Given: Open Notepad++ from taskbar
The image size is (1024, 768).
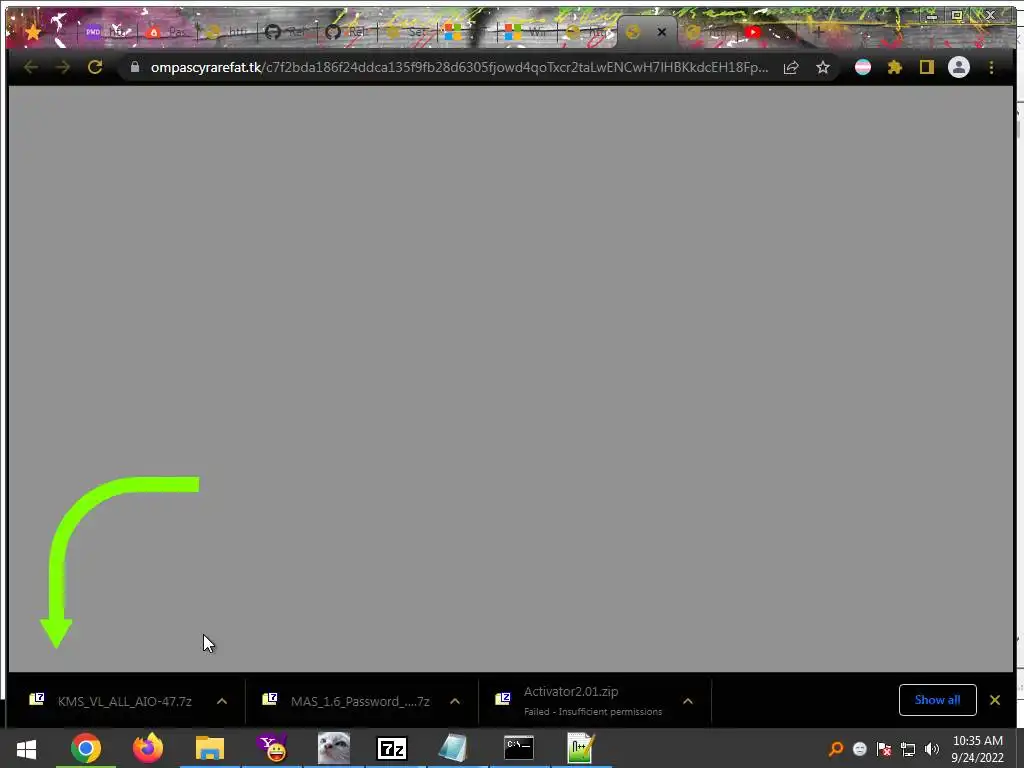Looking at the screenshot, I should click(580, 748).
